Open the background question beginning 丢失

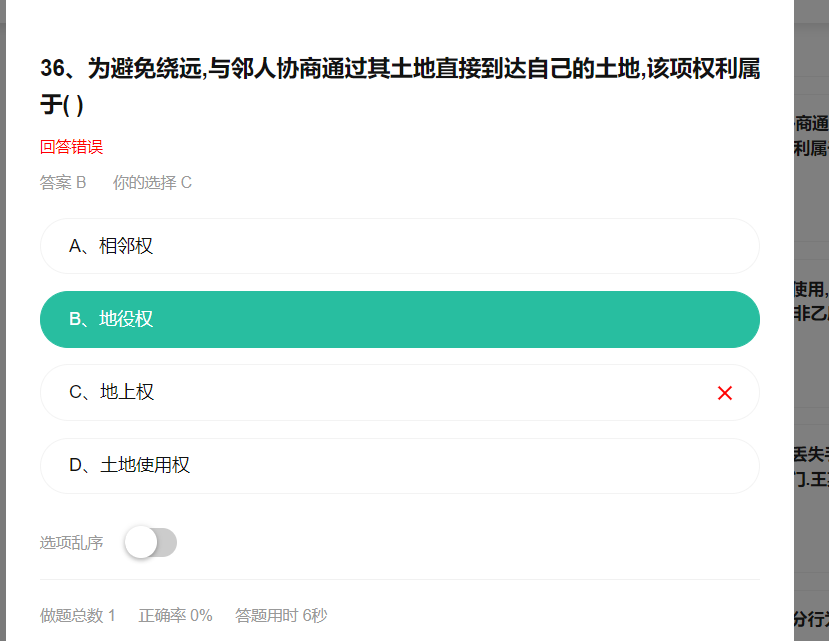click(811, 466)
